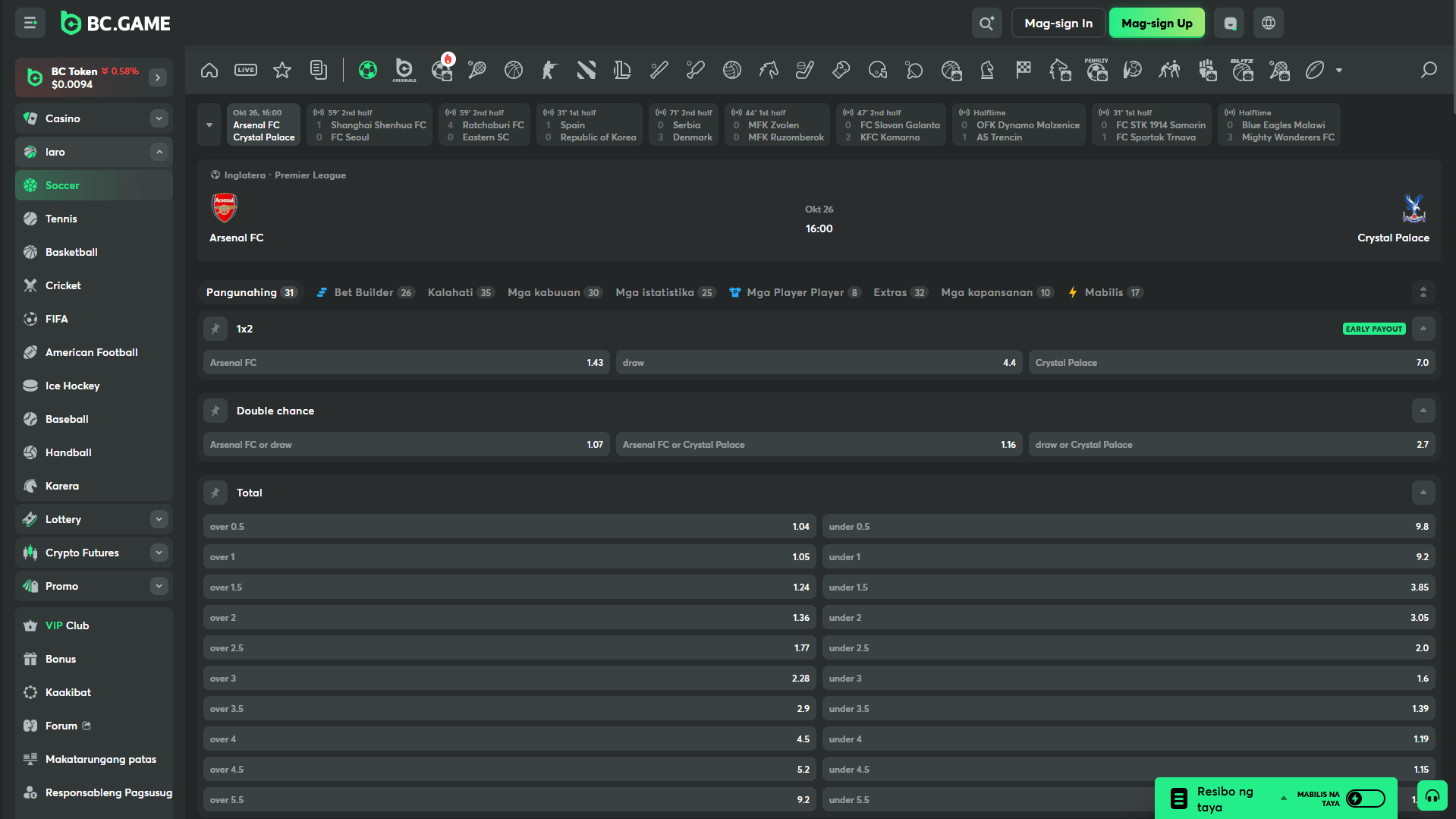Select the Counter-Strike shooter icon
The height and width of the screenshot is (819, 1456).
550,71
